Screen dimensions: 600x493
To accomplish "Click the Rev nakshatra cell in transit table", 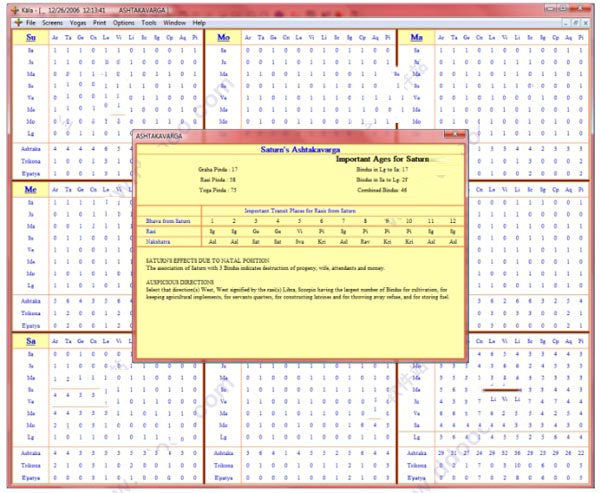I will (x=365, y=242).
